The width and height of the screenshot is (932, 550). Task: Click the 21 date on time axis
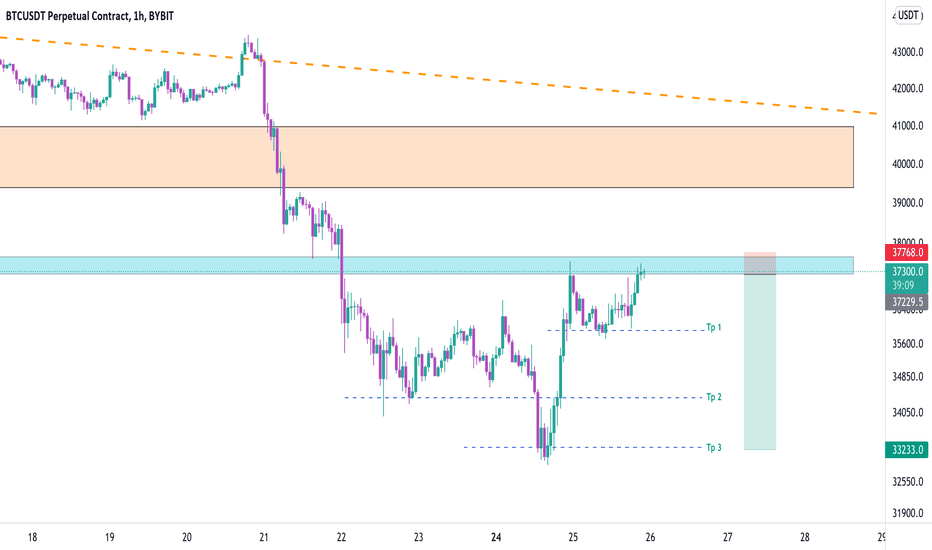264,538
